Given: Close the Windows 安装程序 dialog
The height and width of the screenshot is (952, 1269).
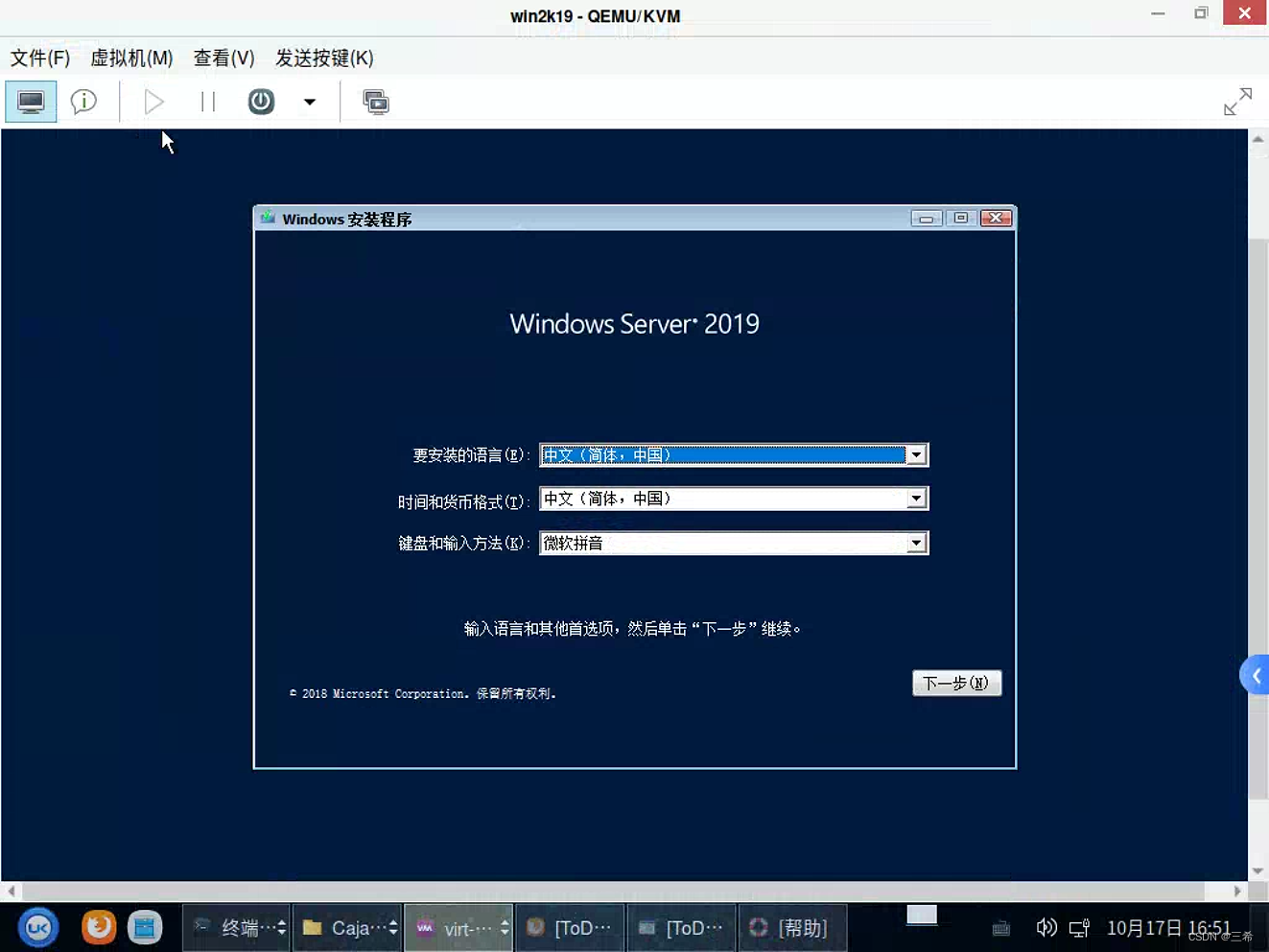Looking at the screenshot, I should click(997, 219).
